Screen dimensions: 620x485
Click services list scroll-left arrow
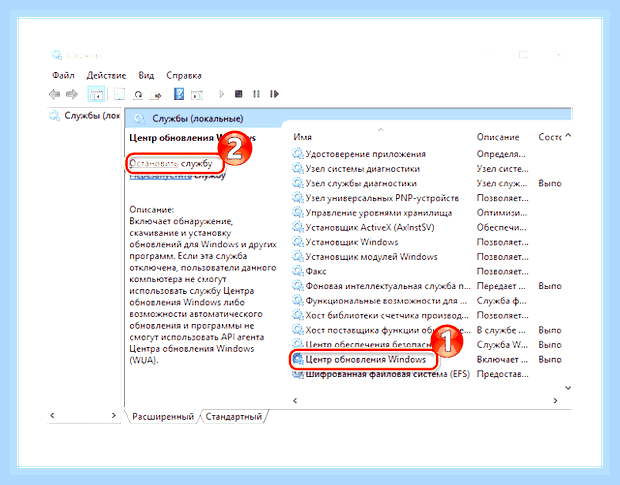click(295, 400)
